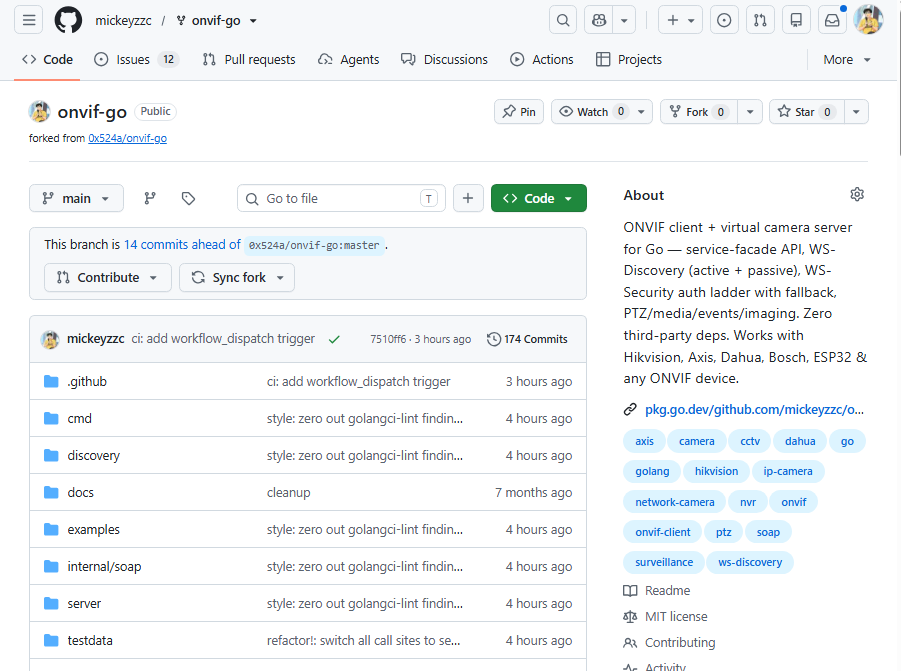
Task: Open the hamburger navigation menu
Action: 29,21
